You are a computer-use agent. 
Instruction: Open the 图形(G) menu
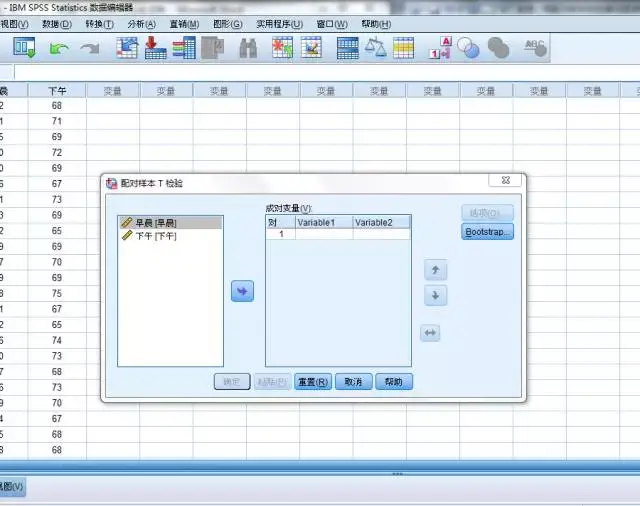(x=228, y=24)
